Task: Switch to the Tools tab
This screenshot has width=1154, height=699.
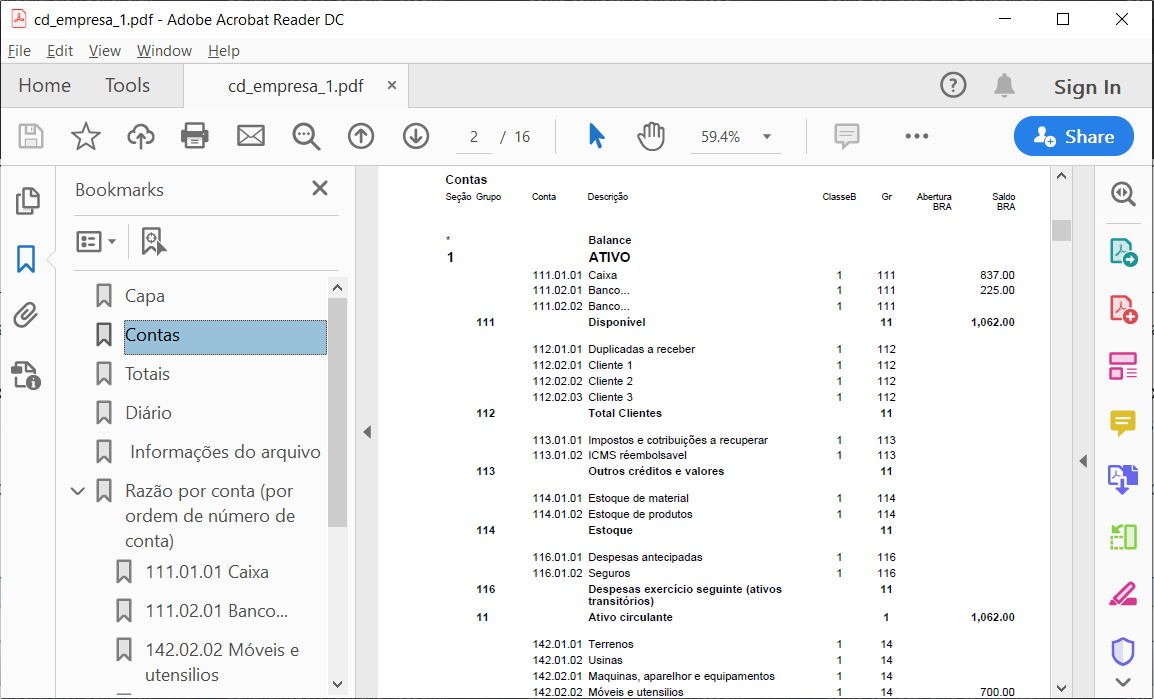Action: point(127,85)
